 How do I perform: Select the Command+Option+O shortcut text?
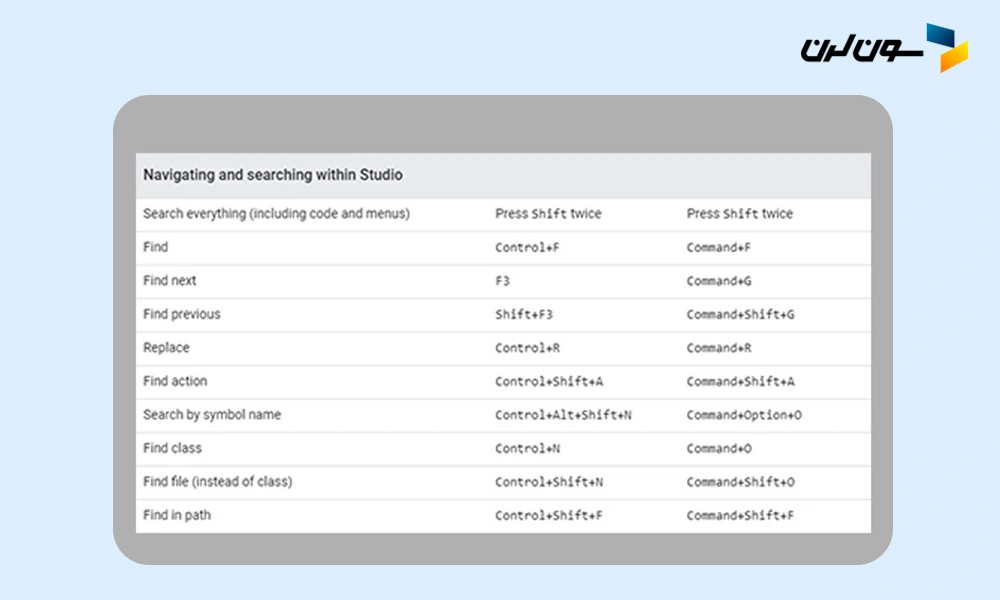tap(744, 415)
